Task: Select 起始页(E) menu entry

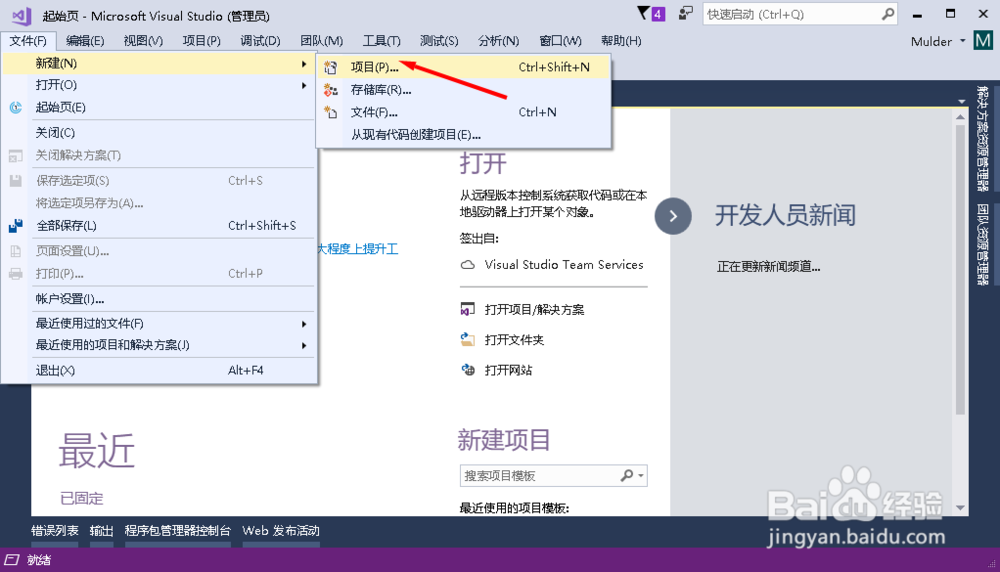Action: click(x=159, y=107)
